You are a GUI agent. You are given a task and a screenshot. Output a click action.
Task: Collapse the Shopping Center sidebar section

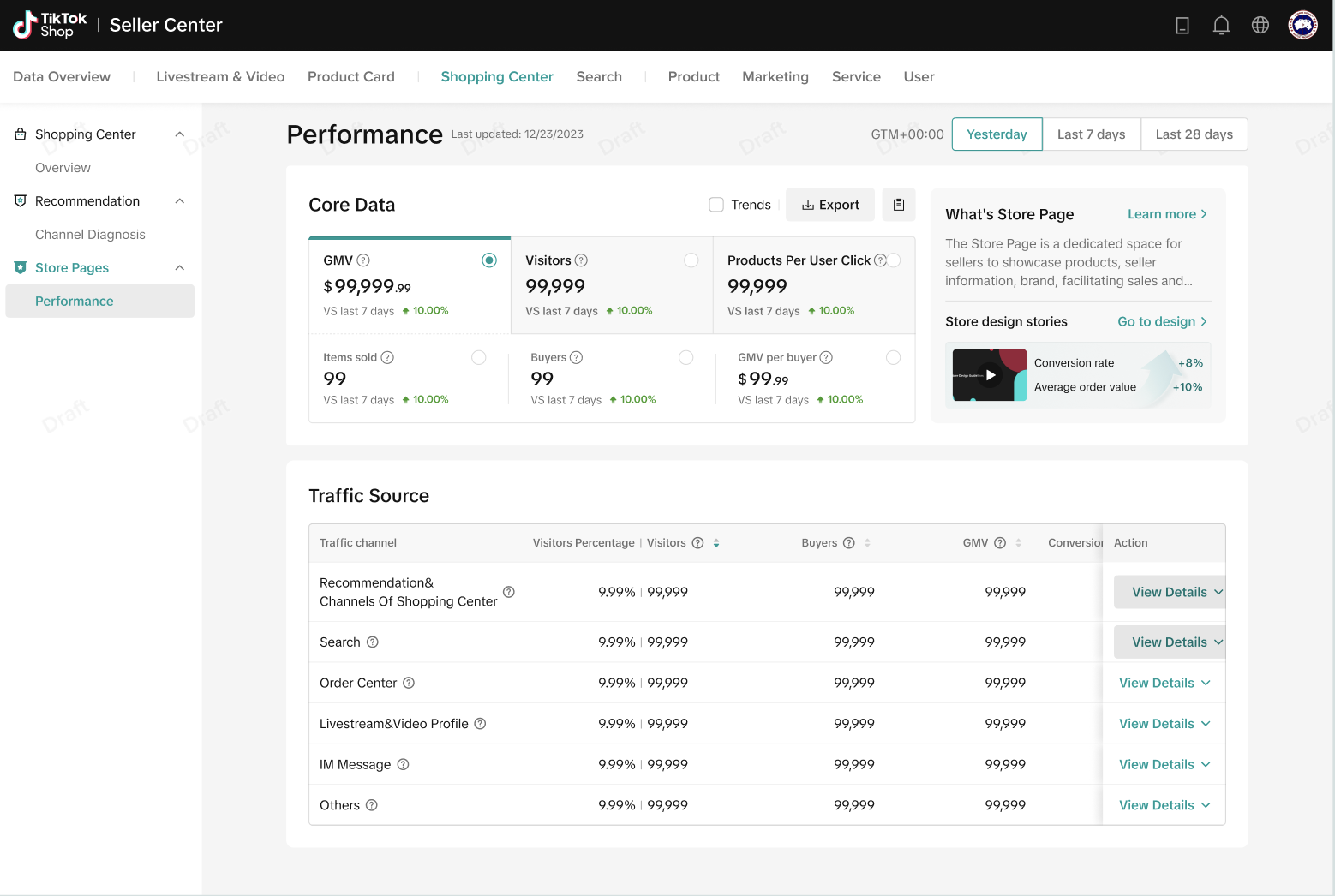tap(180, 134)
